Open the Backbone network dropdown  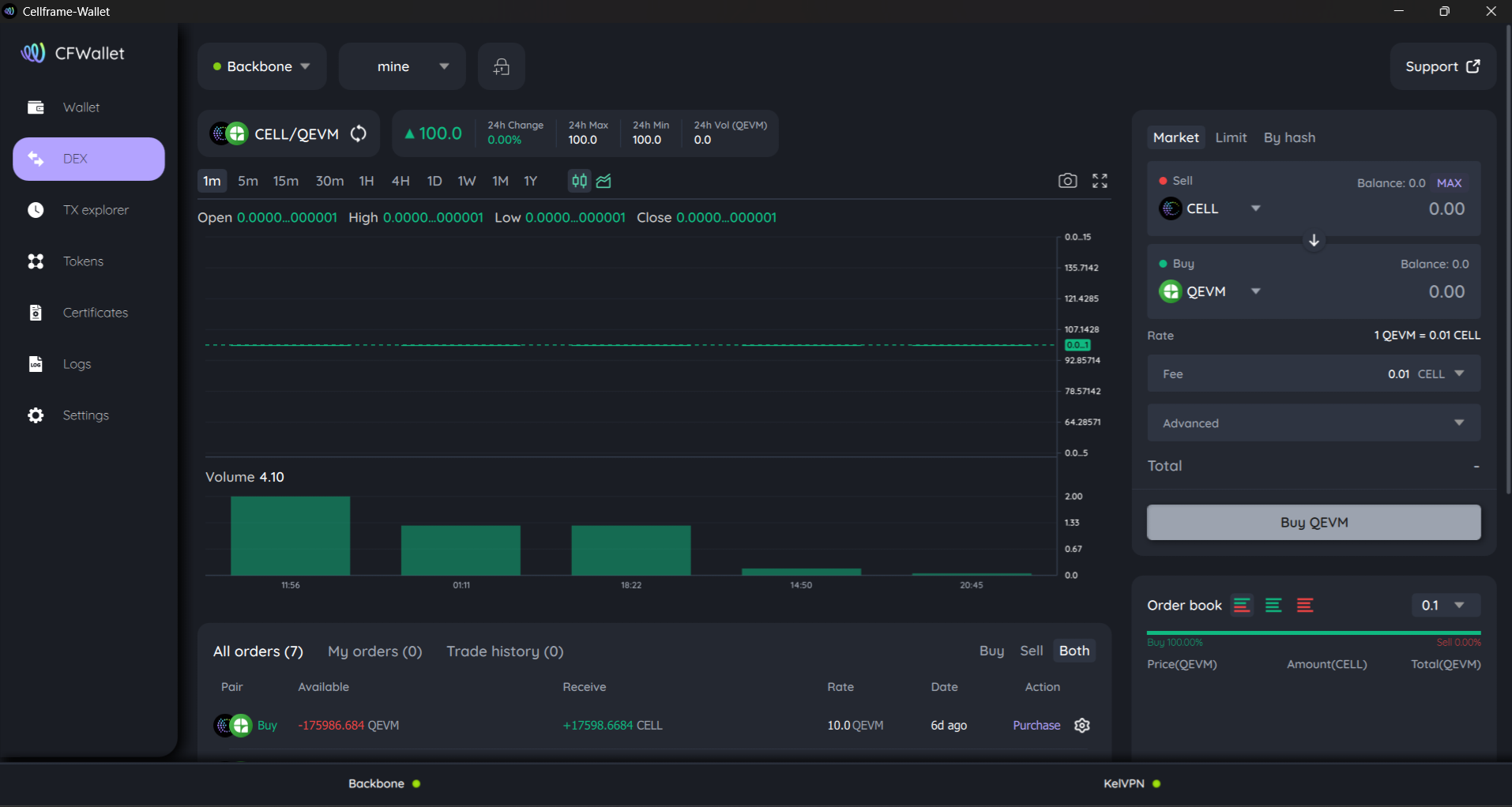pyautogui.click(x=261, y=66)
